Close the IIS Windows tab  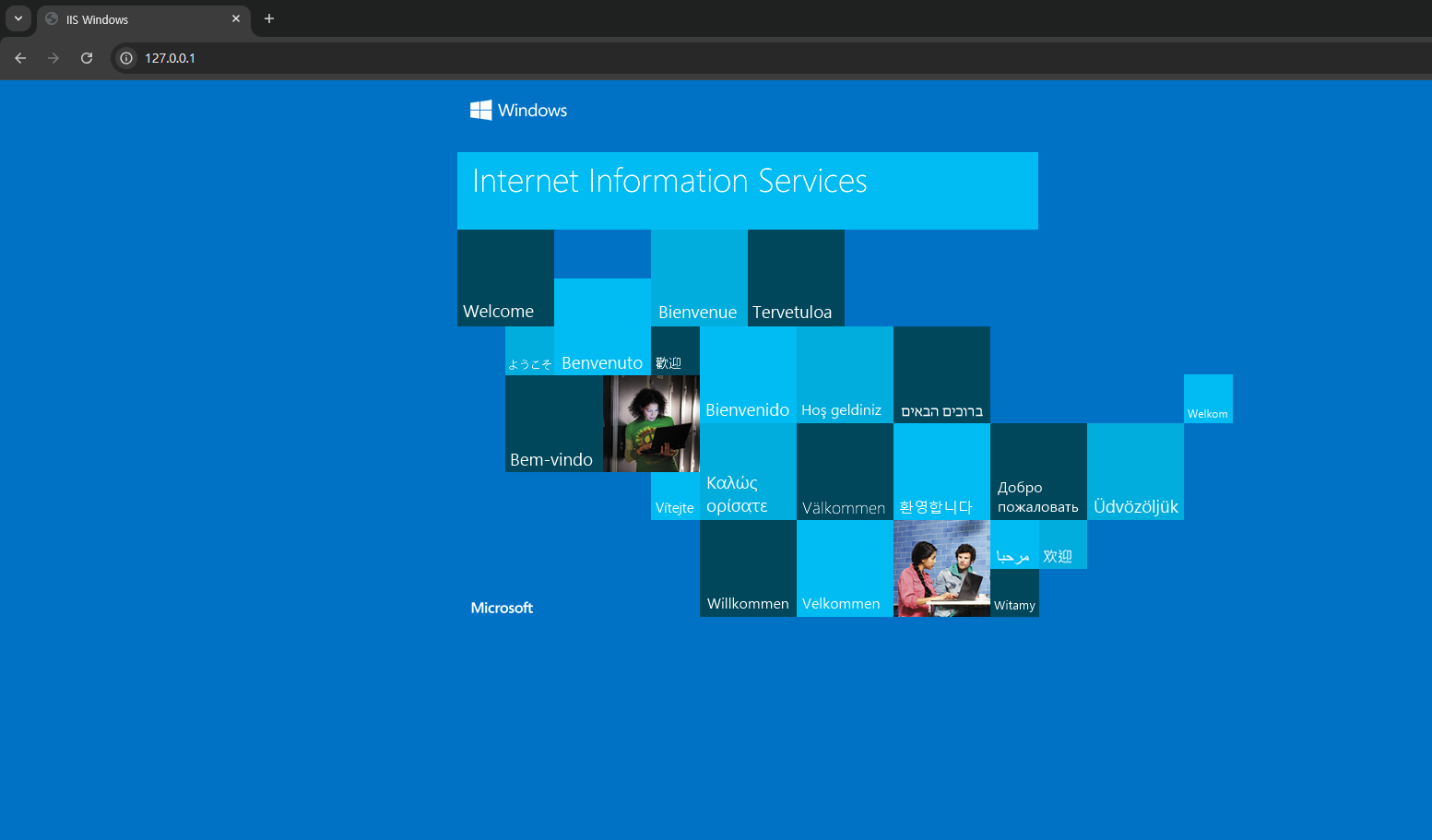236,18
